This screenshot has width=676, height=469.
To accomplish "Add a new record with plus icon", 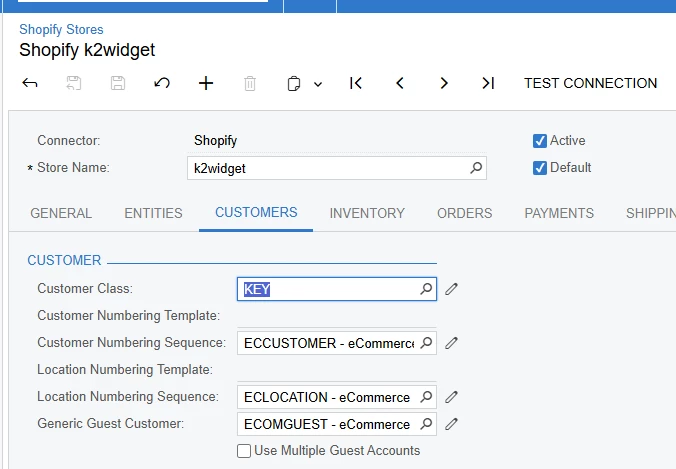I will (x=206, y=83).
